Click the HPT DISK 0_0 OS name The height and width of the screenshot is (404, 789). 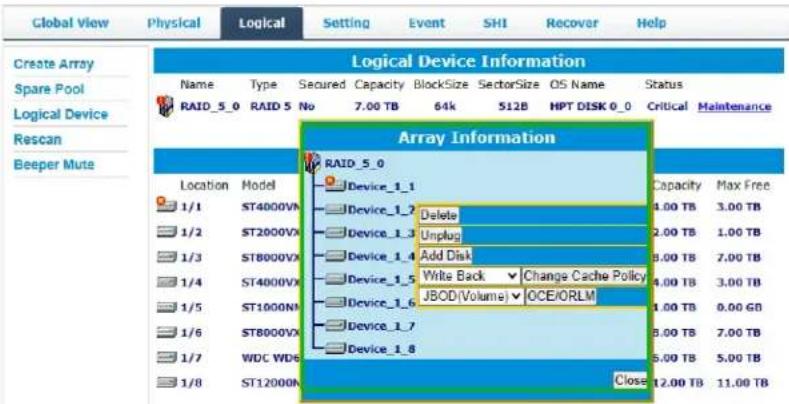(590, 107)
